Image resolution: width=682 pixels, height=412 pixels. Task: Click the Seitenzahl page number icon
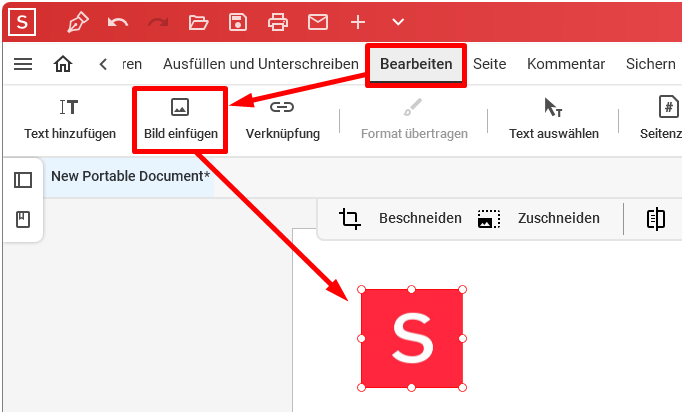[x=668, y=107]
